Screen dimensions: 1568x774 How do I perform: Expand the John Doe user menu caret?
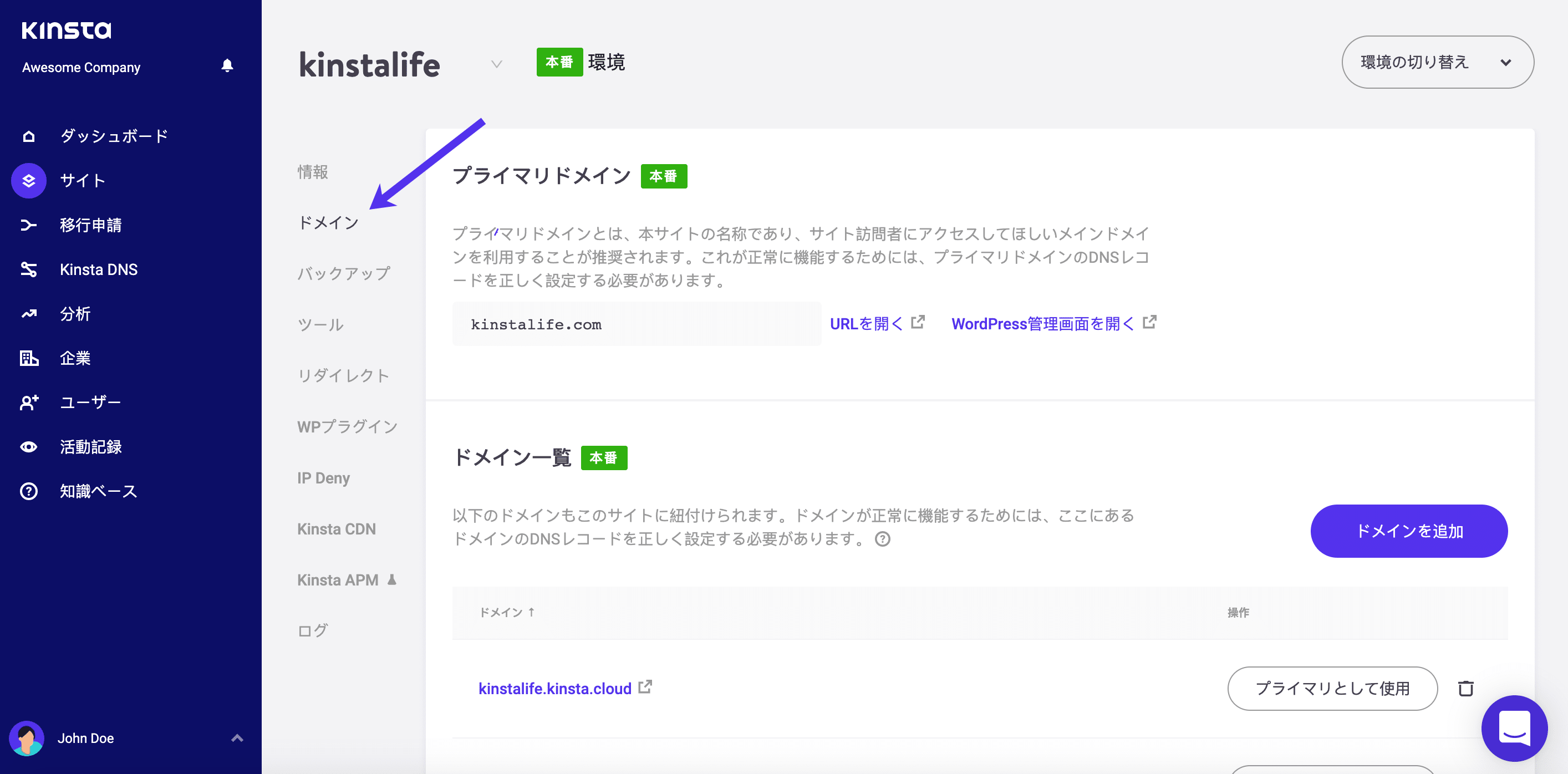point(237,738)
